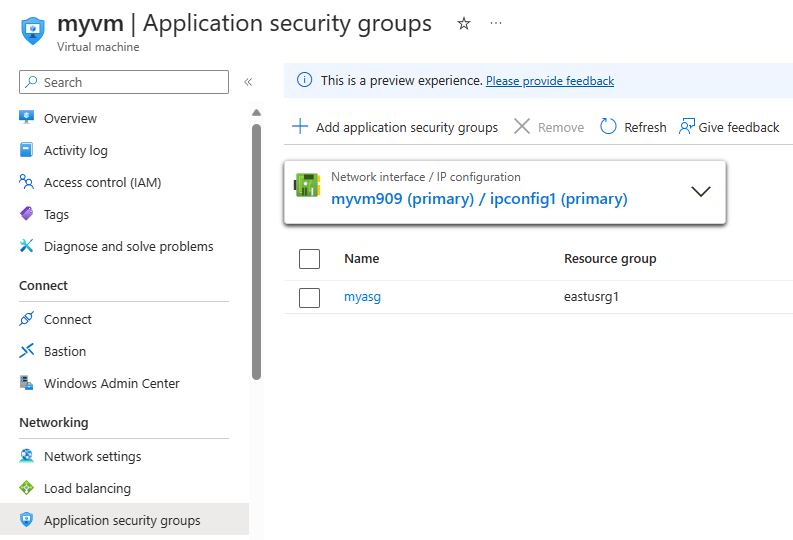Click the Networking section heading
793x540 pixels.
point(54,422)
